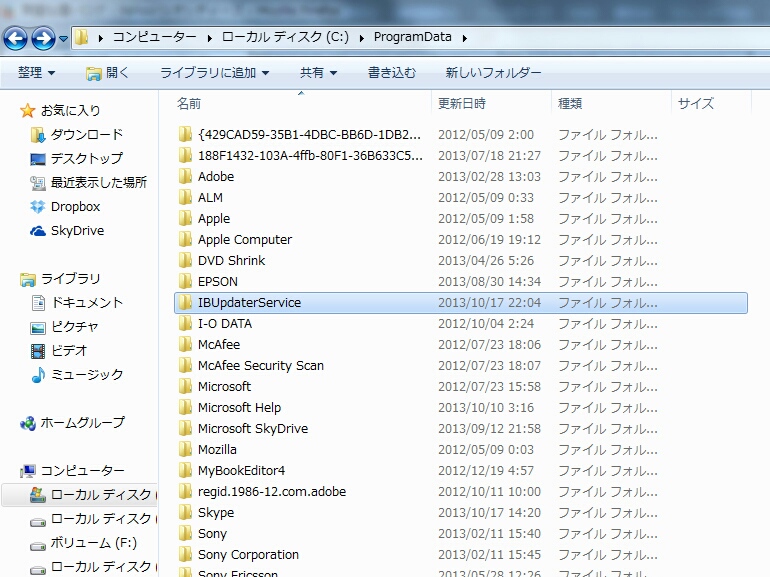This screenshot has width=770, height=577.
Task: Click the ドキュメント library icon
Action: click(38, 303)
